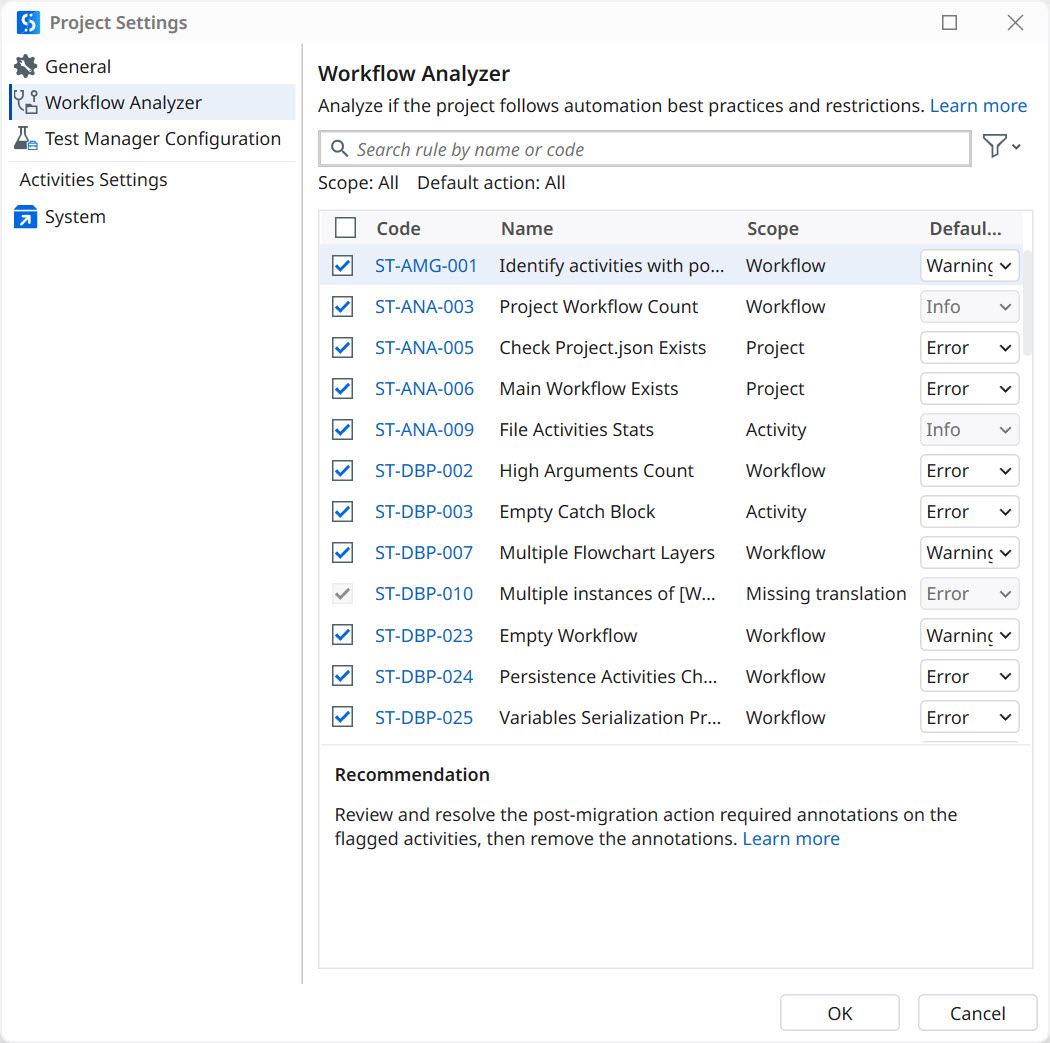Click the UiPath Studio logo in title bar
1050x1043 pixels.
[28, 22]
